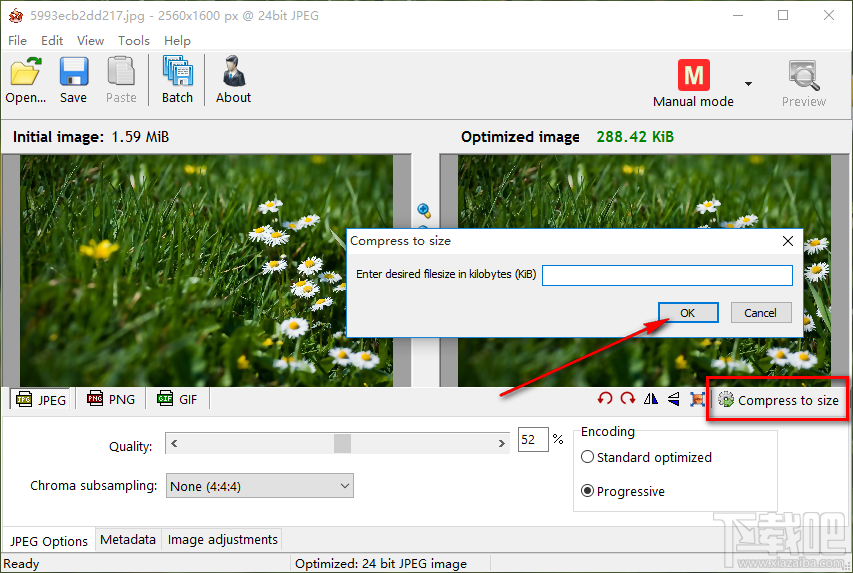Maximize the application window
Screen dimensions: 853x573
point(783,15)
